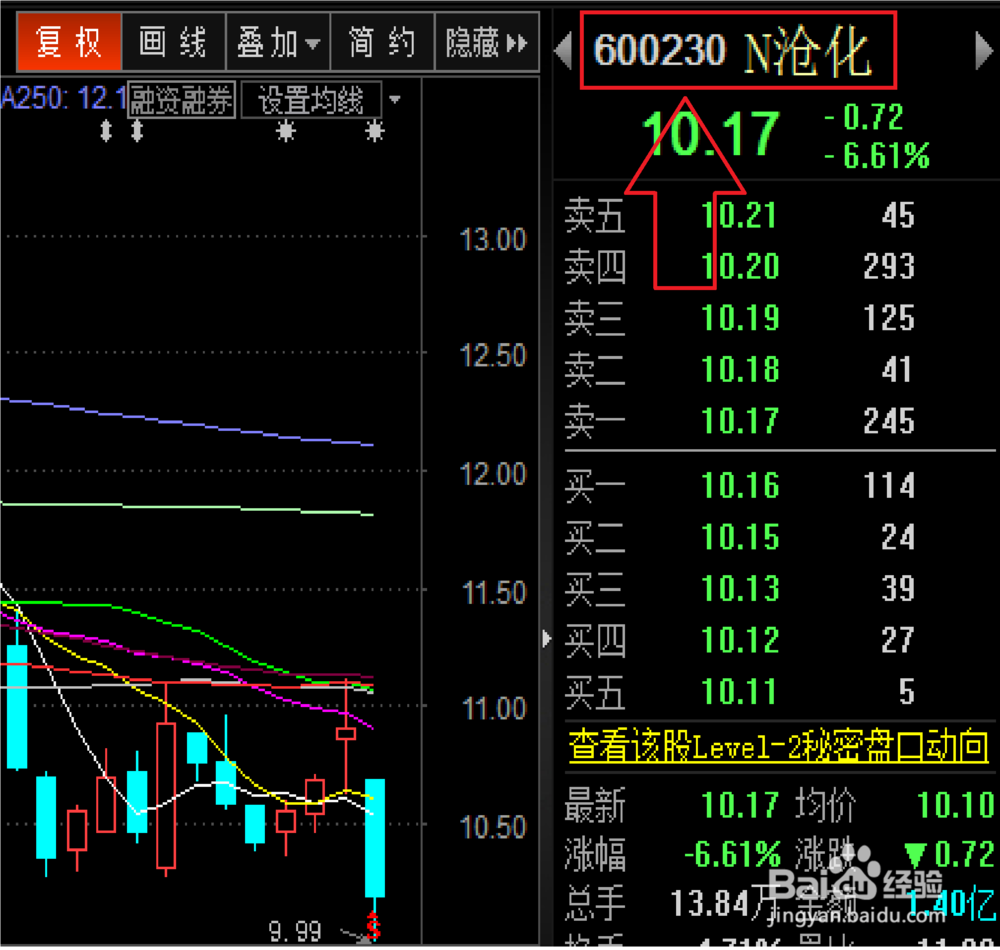Toggle the 复权 adjusted-price mode
Image resolution: width=1000 pixels, height=950 pixels.
point(67,41)
